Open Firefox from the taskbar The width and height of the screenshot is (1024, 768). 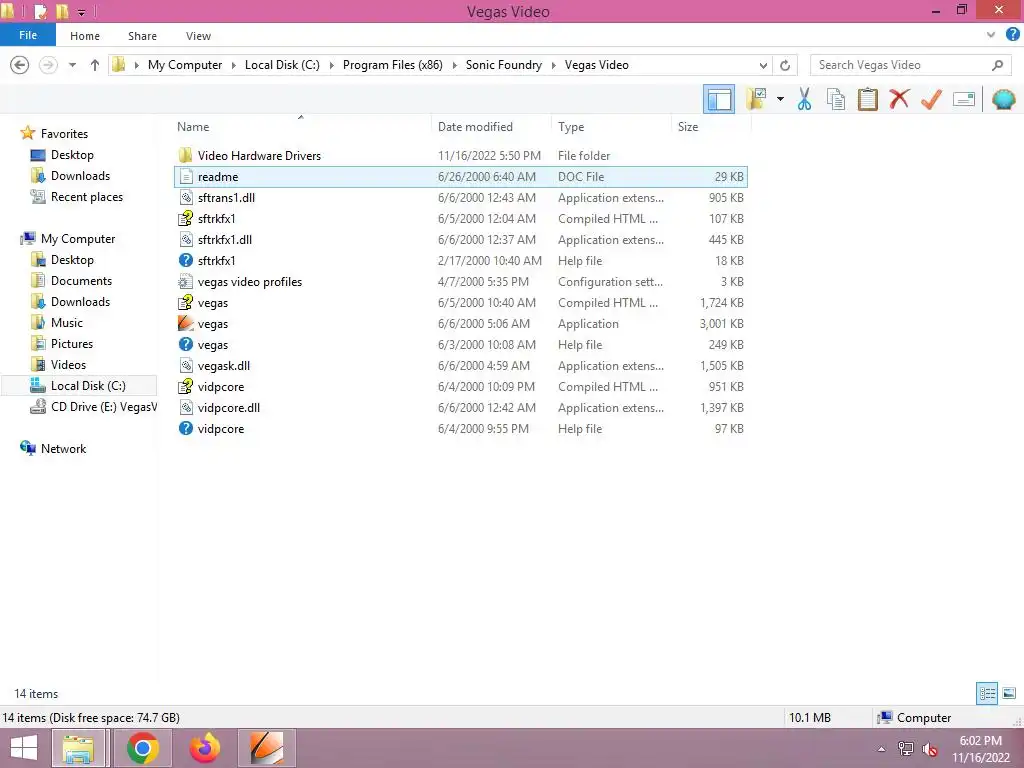point(205,748)
